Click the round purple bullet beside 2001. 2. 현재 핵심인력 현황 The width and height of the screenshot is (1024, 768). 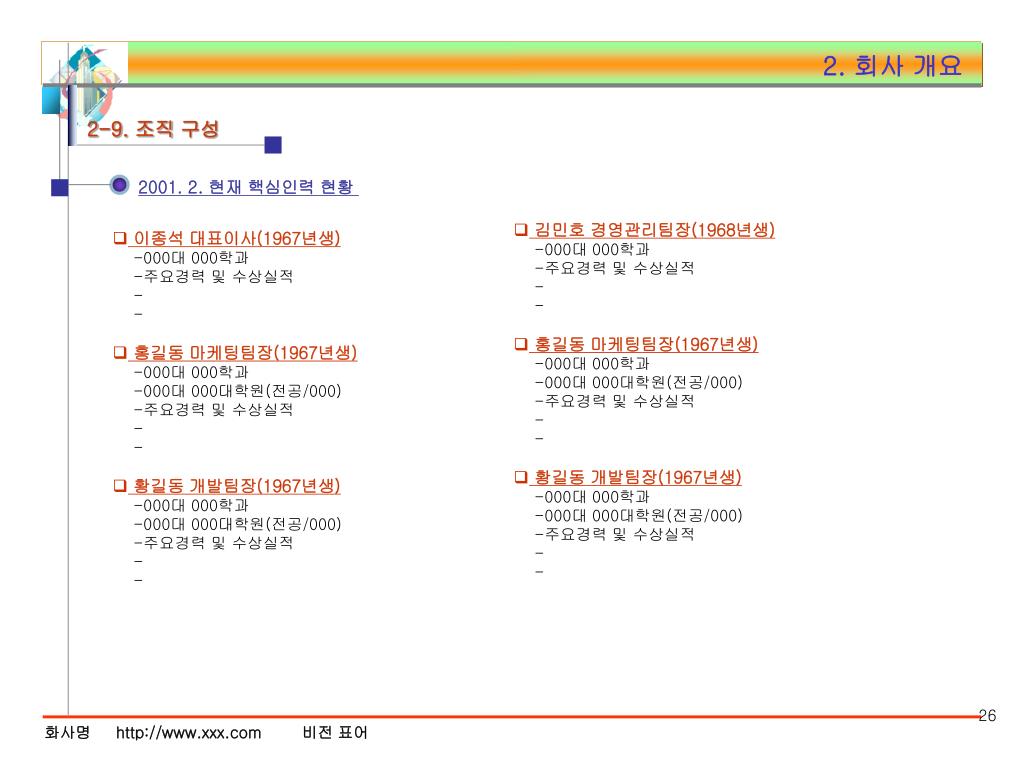(119, 185)
